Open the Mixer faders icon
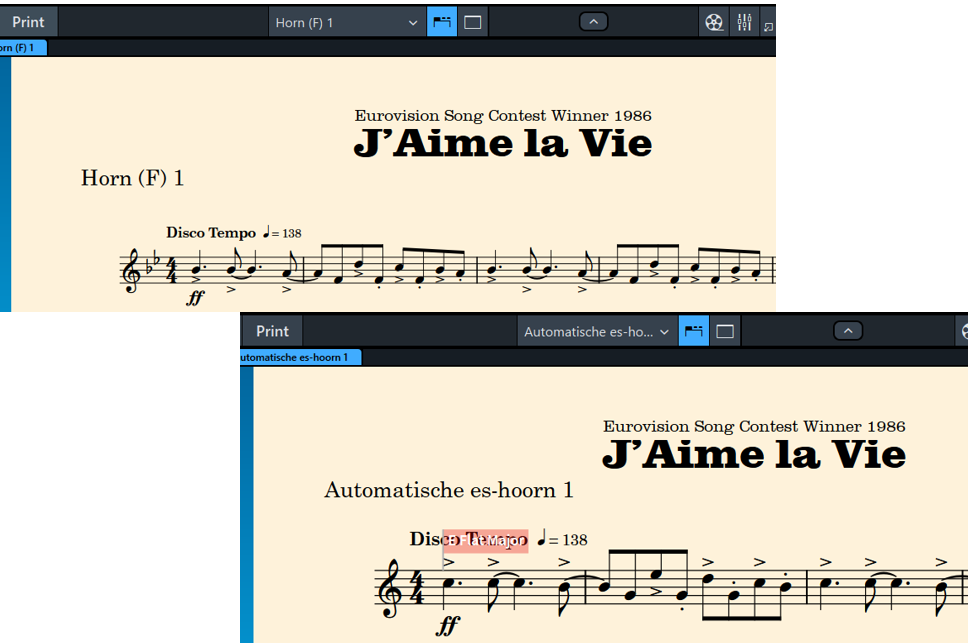 tap(744, 23)
